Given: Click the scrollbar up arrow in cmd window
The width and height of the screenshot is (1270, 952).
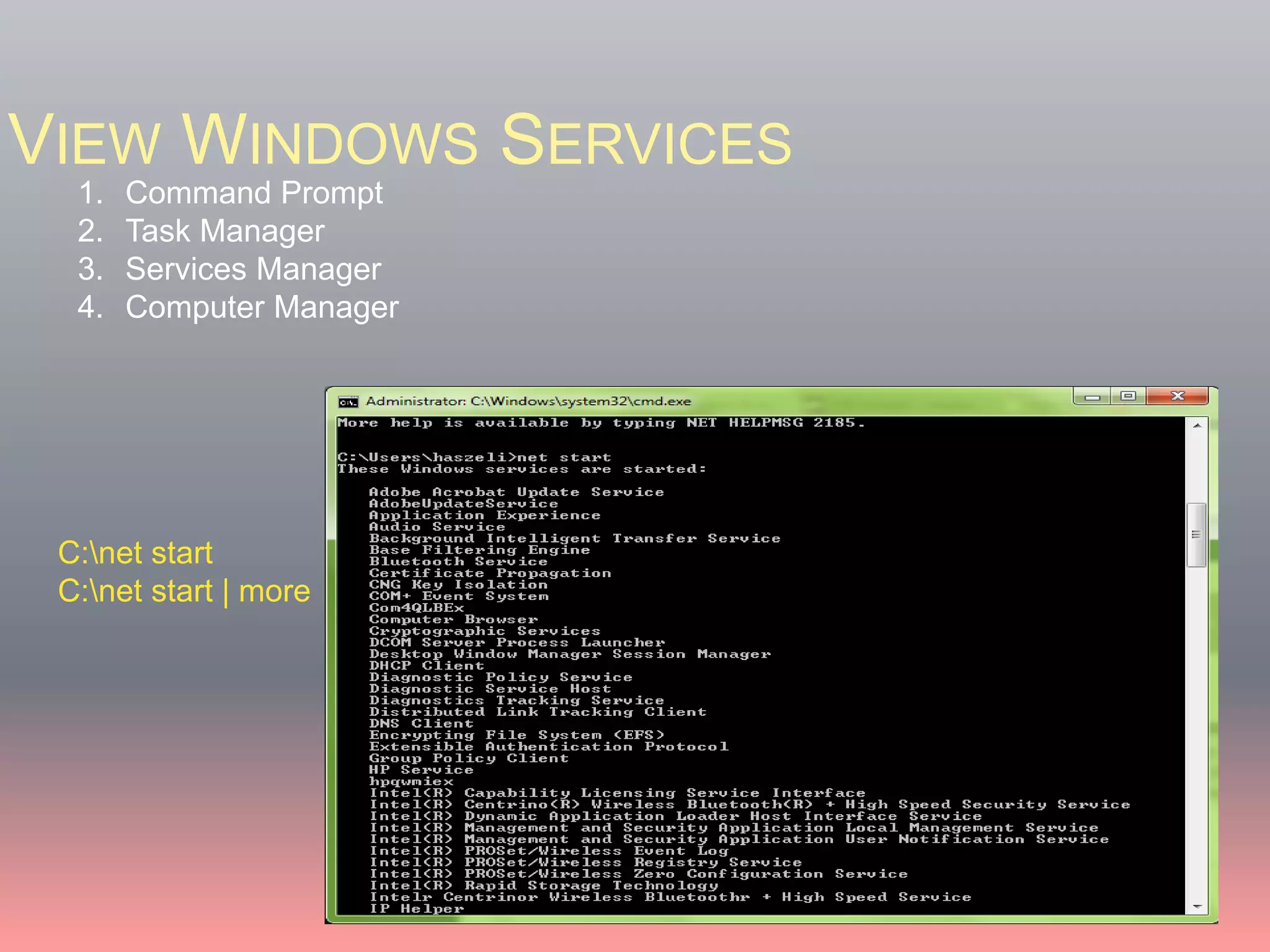Looking at the screenshot, I should click(x=1197, y=425).
